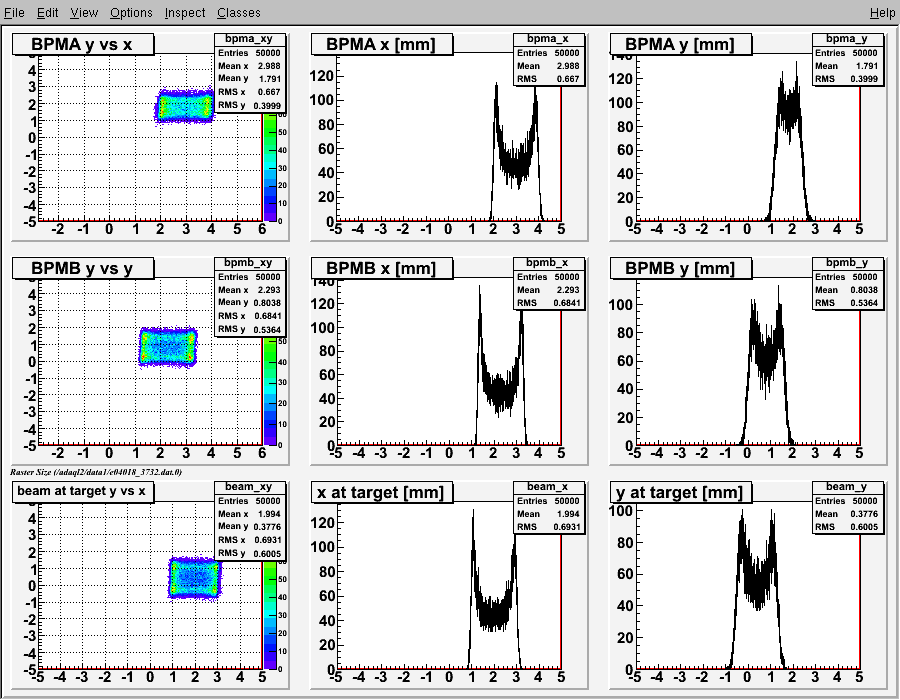Click the beam_x statistics box

[549, 508]
